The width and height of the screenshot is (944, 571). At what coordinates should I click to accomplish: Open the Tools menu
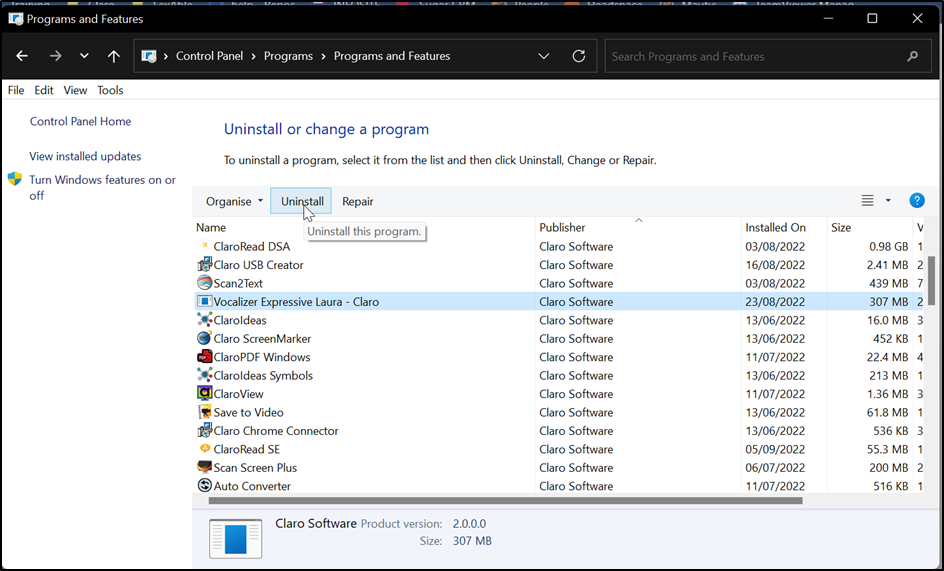tap(110, 90)
